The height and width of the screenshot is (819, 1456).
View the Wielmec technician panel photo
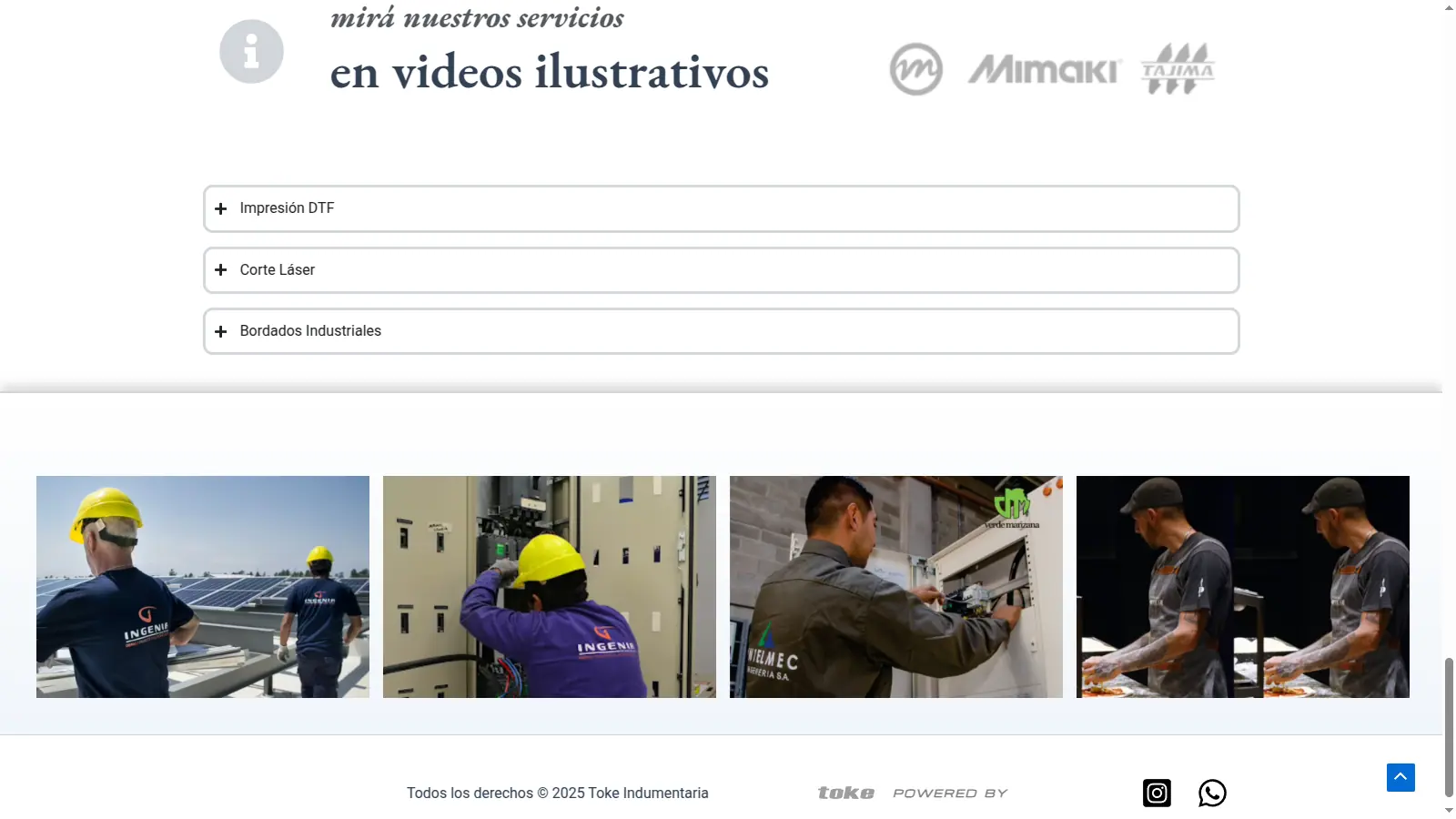coord(896,587)
